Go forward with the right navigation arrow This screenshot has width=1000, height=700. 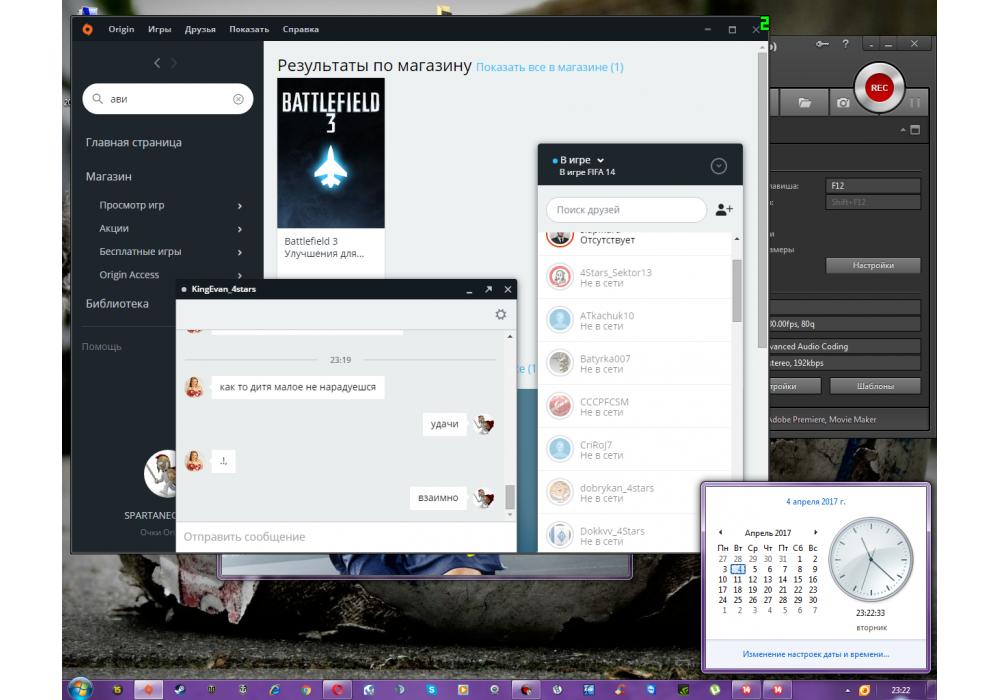tap(174, 62)
